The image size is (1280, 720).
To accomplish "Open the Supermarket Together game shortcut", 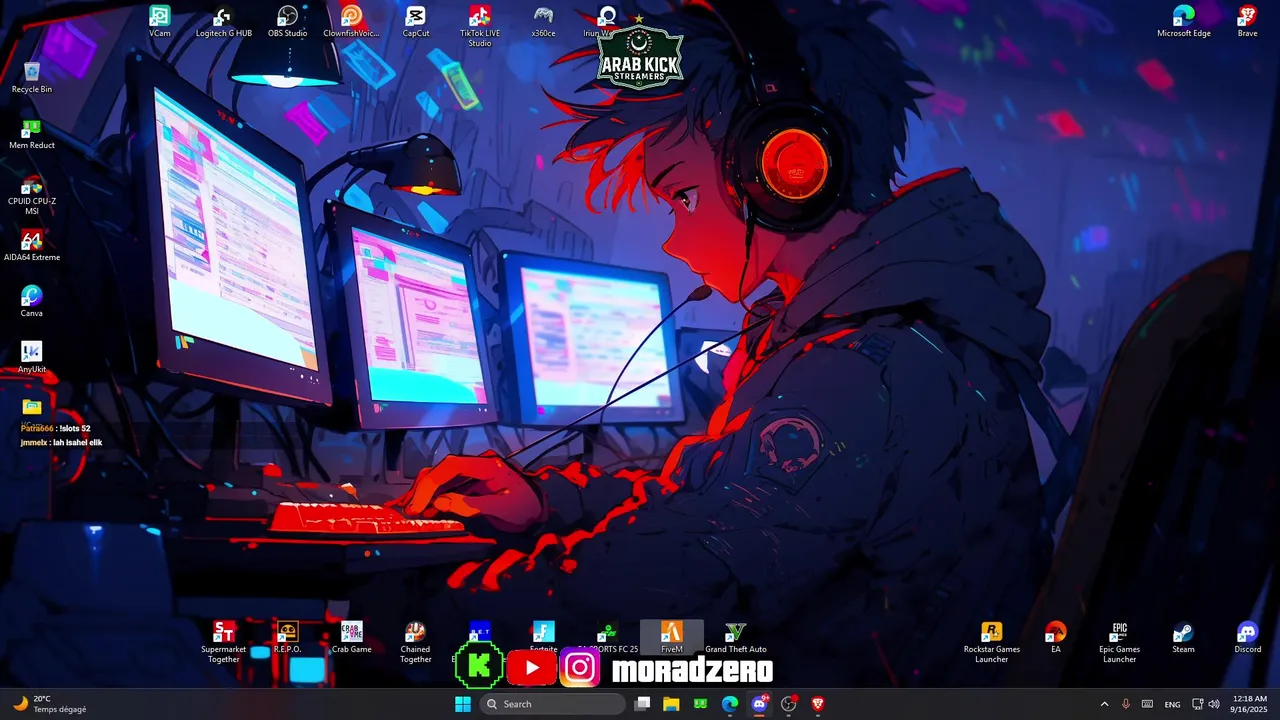I will (224, 642).
